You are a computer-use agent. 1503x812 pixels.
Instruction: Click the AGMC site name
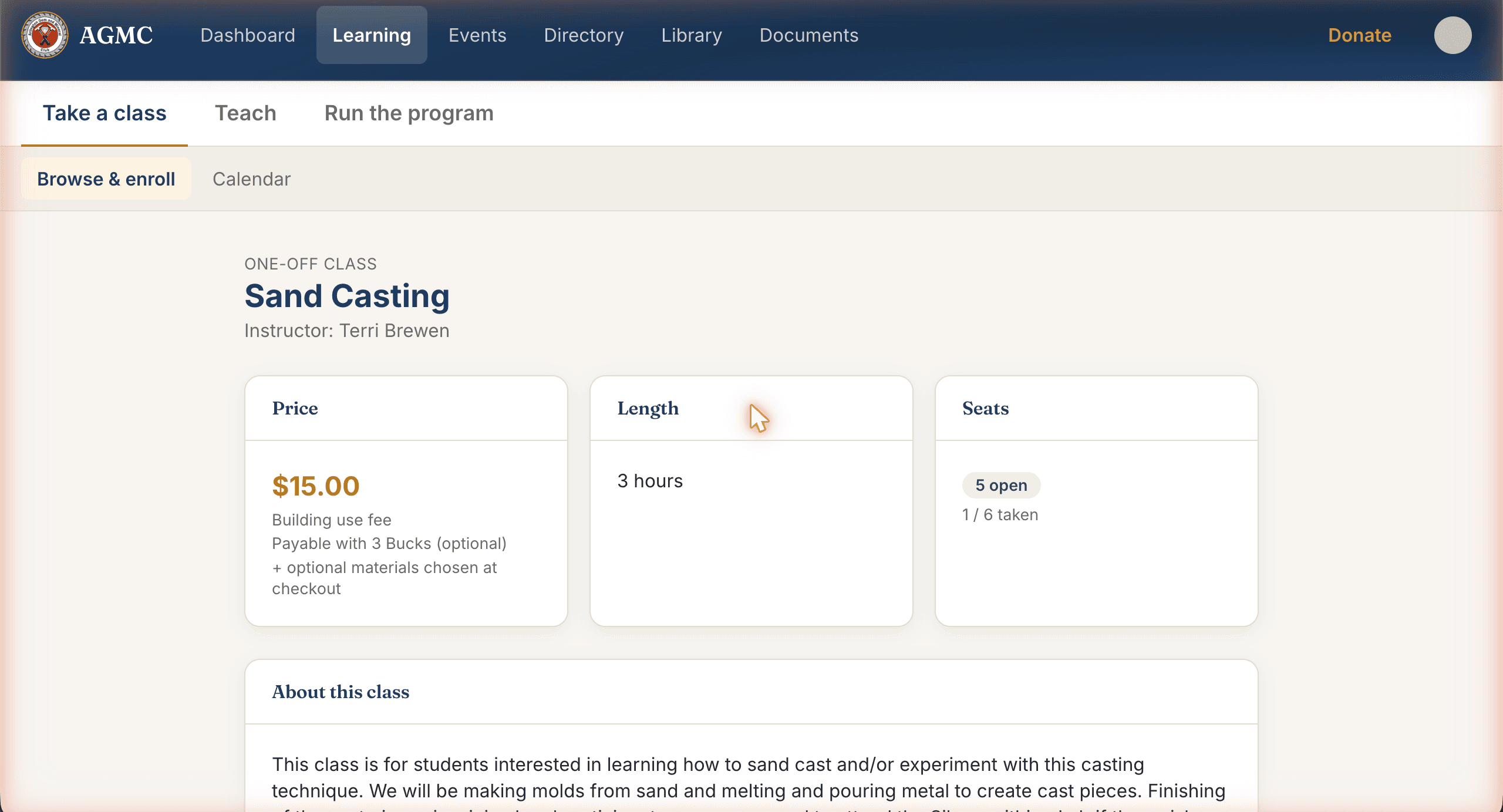click(116, 35)
